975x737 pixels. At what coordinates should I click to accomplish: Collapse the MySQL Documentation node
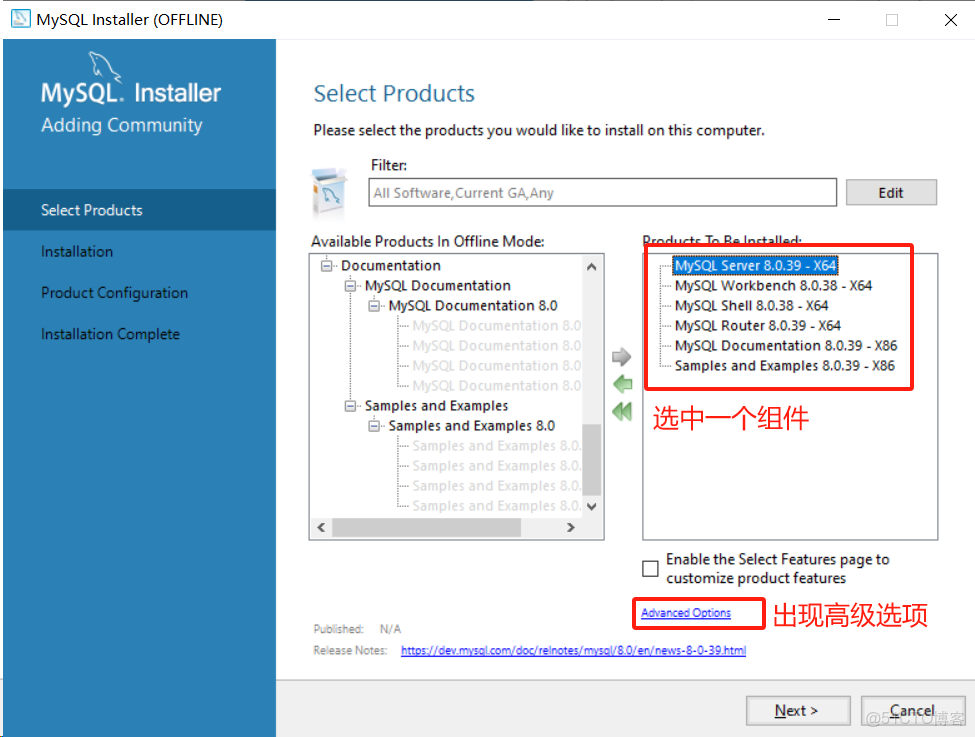pos(350,285)
